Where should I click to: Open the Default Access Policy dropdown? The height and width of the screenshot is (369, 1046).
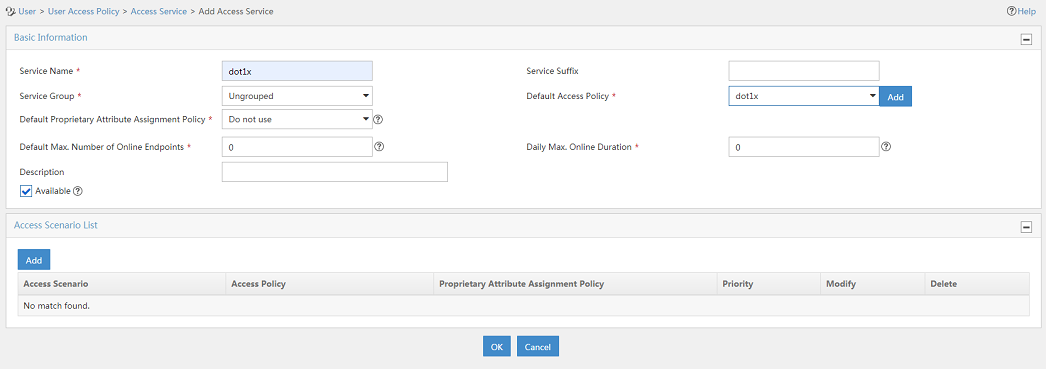click(804, 96)
